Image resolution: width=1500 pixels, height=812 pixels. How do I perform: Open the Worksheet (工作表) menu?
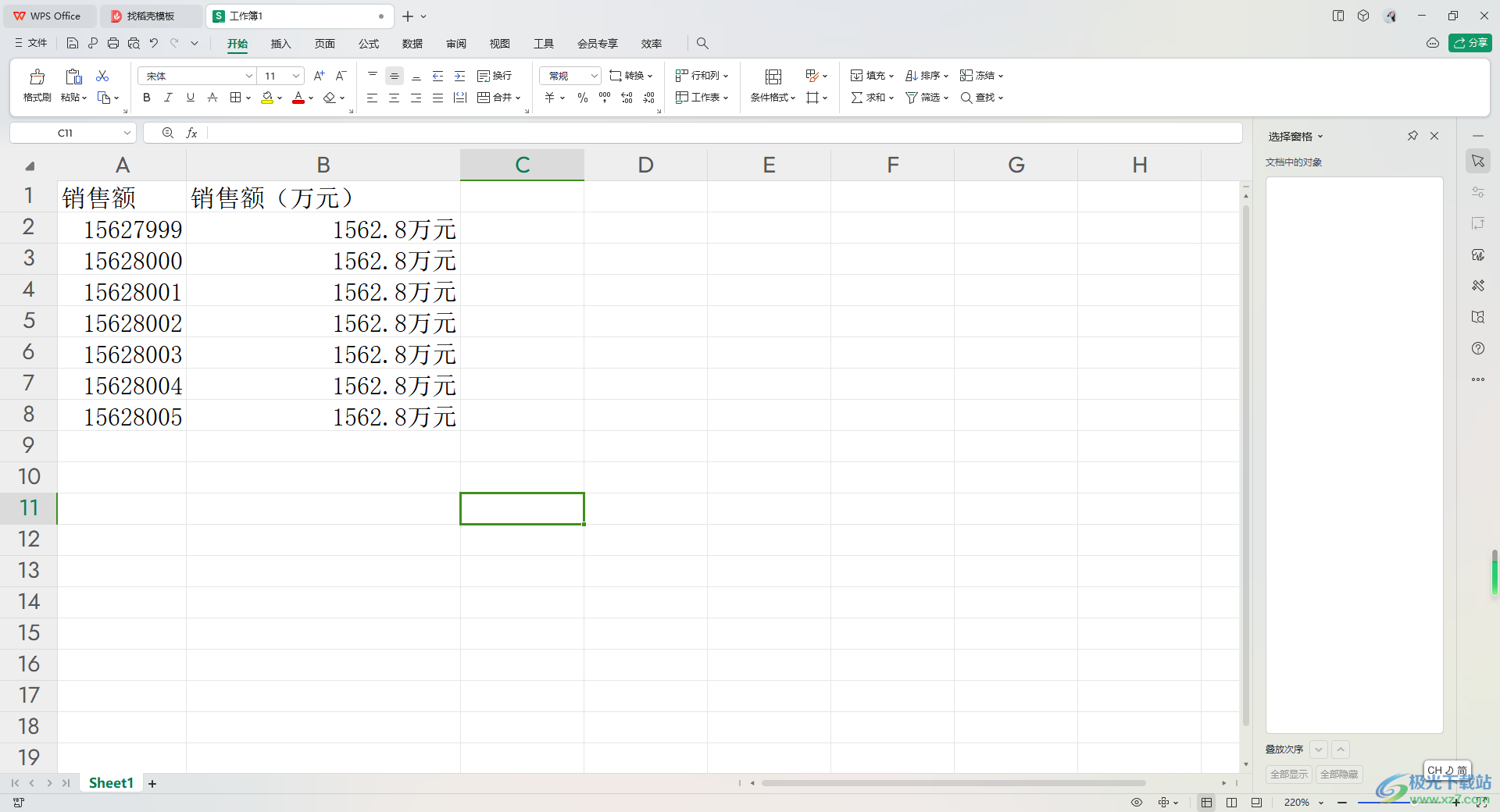tap(702, 98)
